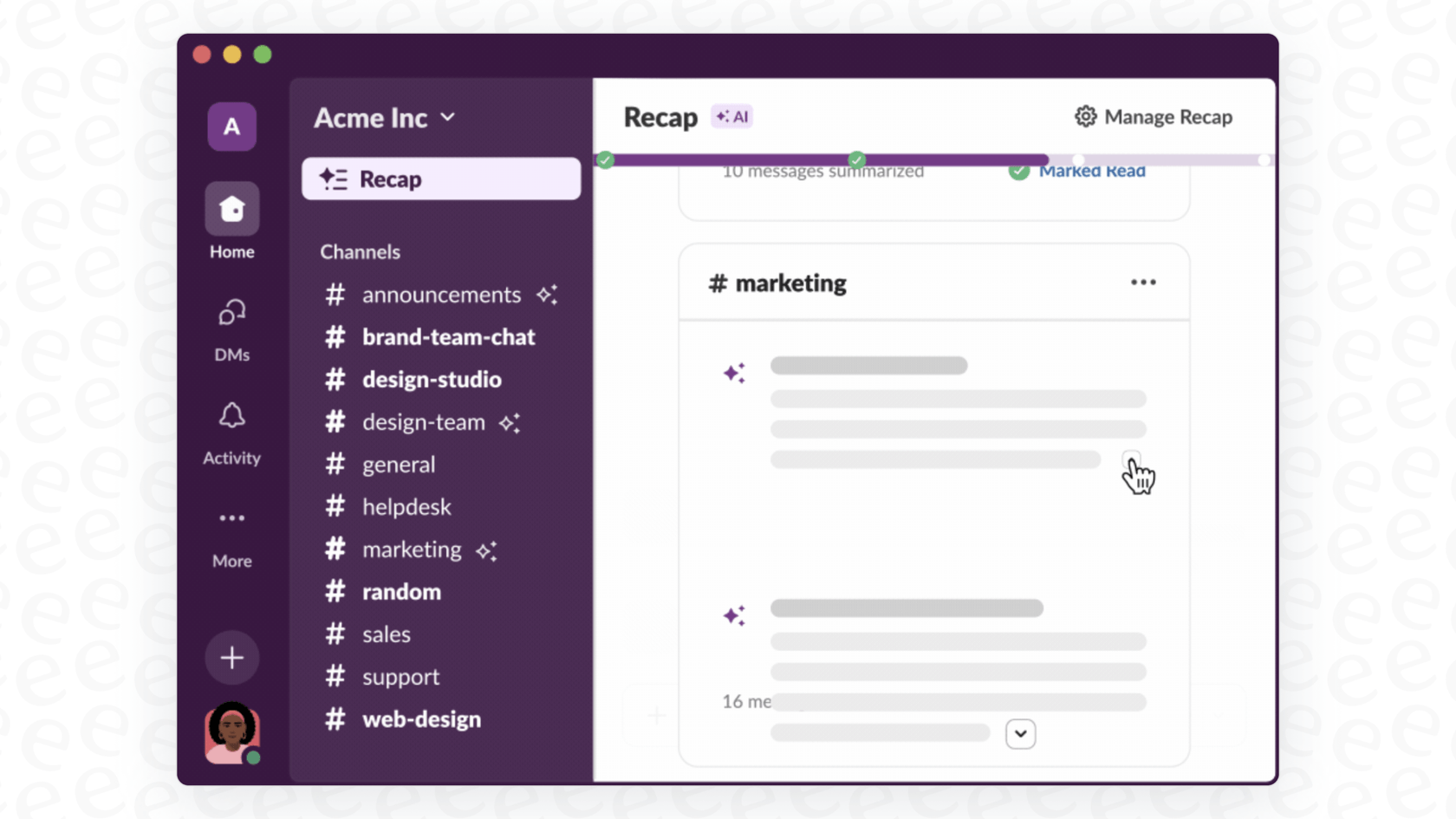1456x819 pixels.
Task: Open the Recap feature in the sidebar
Action: click(x=440, y=179)
